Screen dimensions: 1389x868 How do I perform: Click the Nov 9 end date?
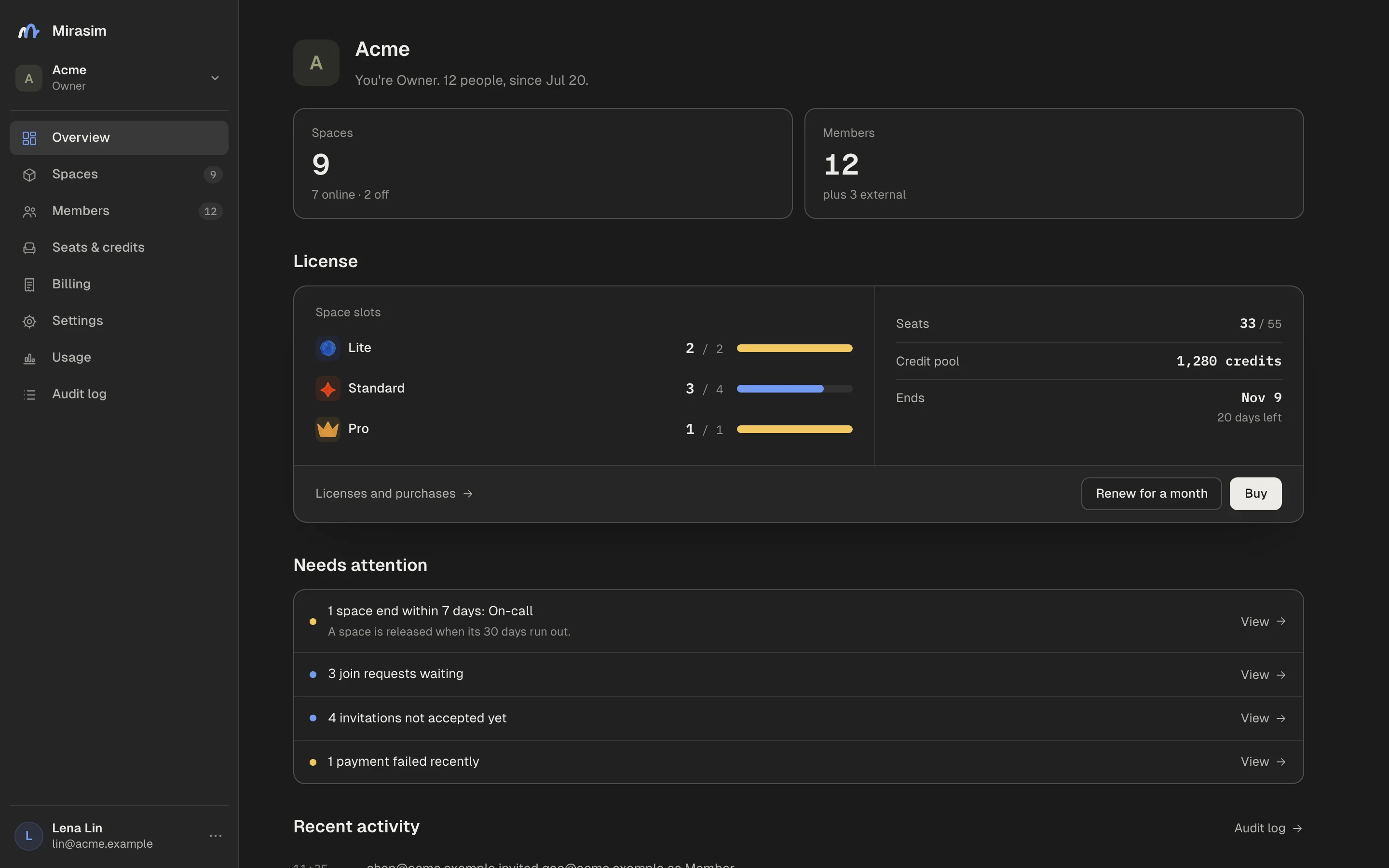[x=1261, y=398]
